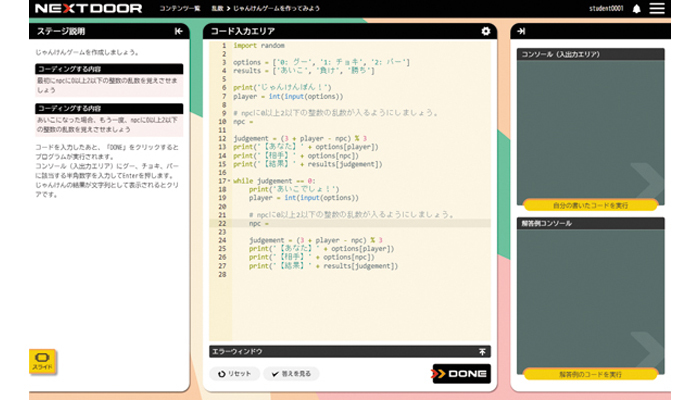Click the import random line
The width and height of the screenshot is (700, 400).
coord(259,46)
